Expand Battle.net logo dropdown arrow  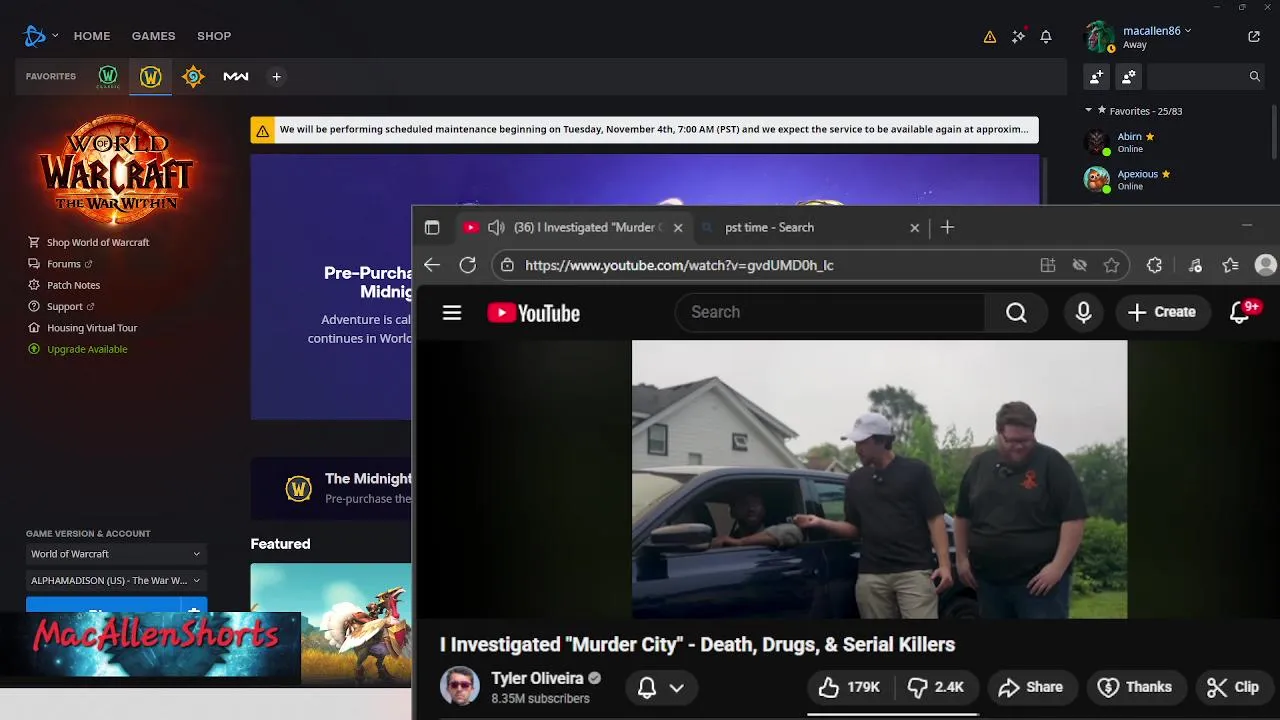pos(55,36)
